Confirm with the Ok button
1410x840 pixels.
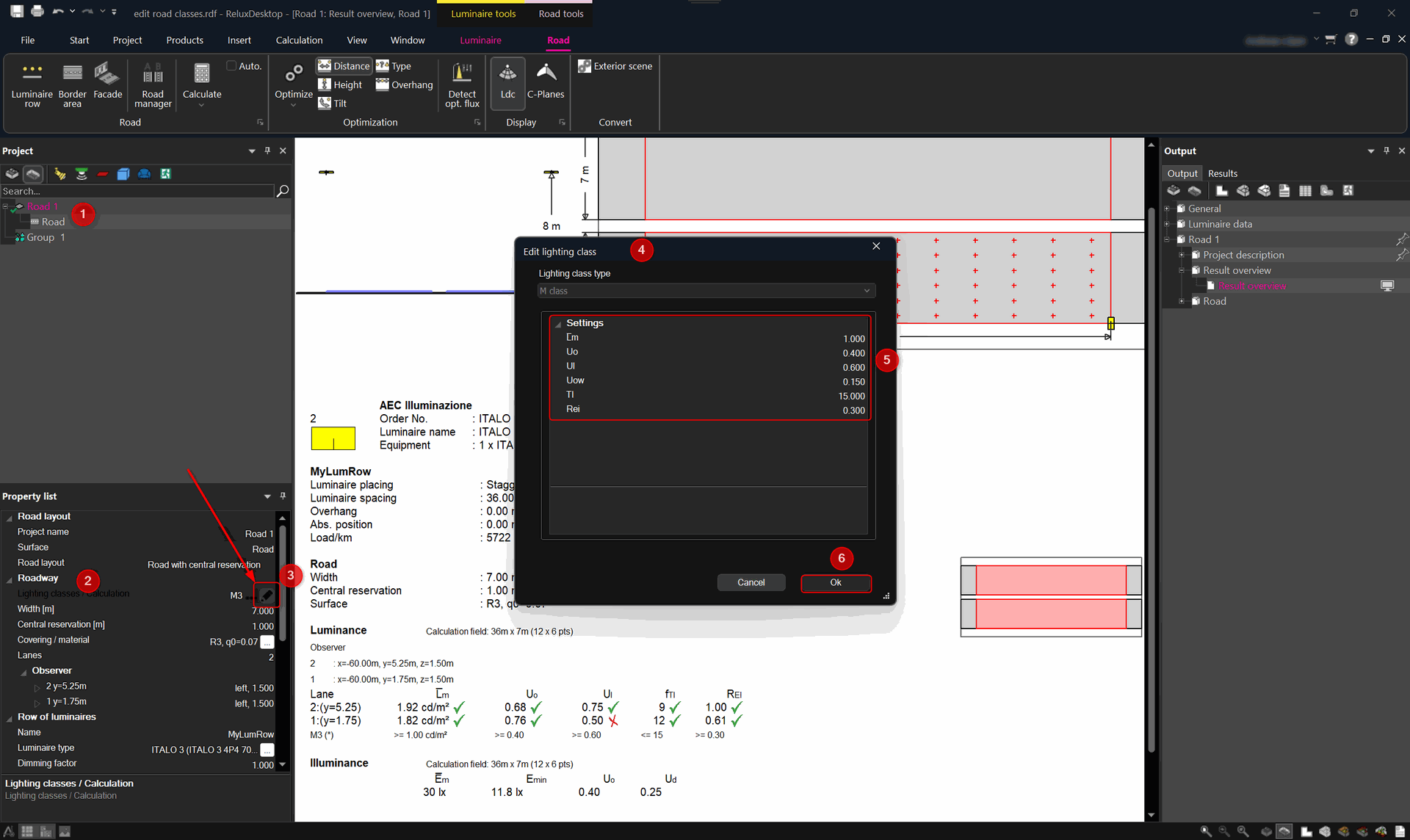pos(836,582)
